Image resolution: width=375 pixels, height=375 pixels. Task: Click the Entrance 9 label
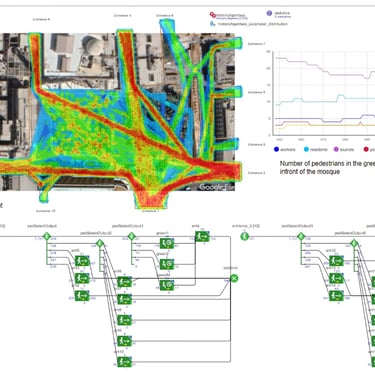[257, 145]
